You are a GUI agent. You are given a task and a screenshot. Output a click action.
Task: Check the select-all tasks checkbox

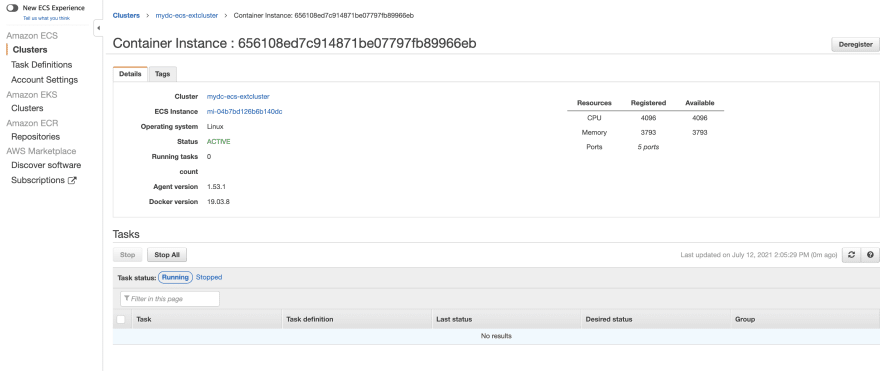click(x=121, y=319)
